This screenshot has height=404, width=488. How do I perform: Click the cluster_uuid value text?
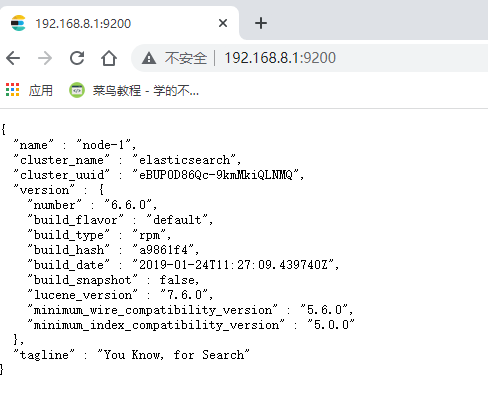pos(215,175)
